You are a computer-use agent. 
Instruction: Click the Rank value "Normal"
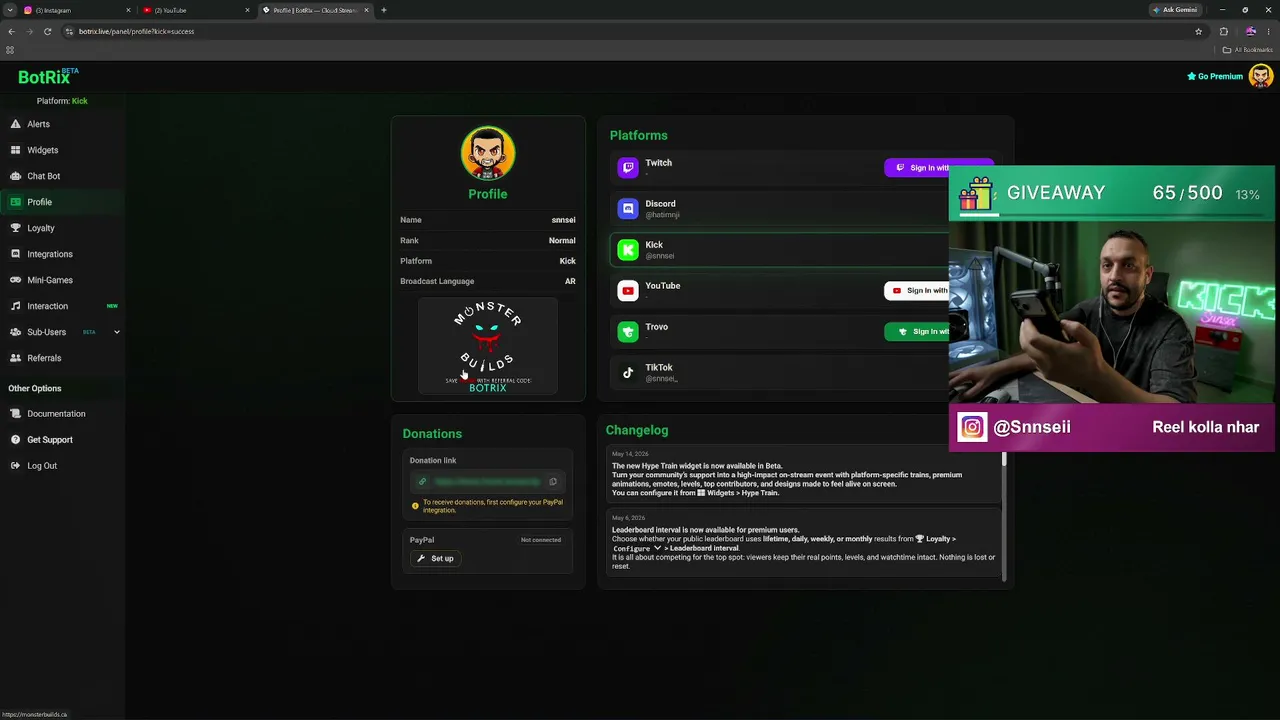point(562,240)
